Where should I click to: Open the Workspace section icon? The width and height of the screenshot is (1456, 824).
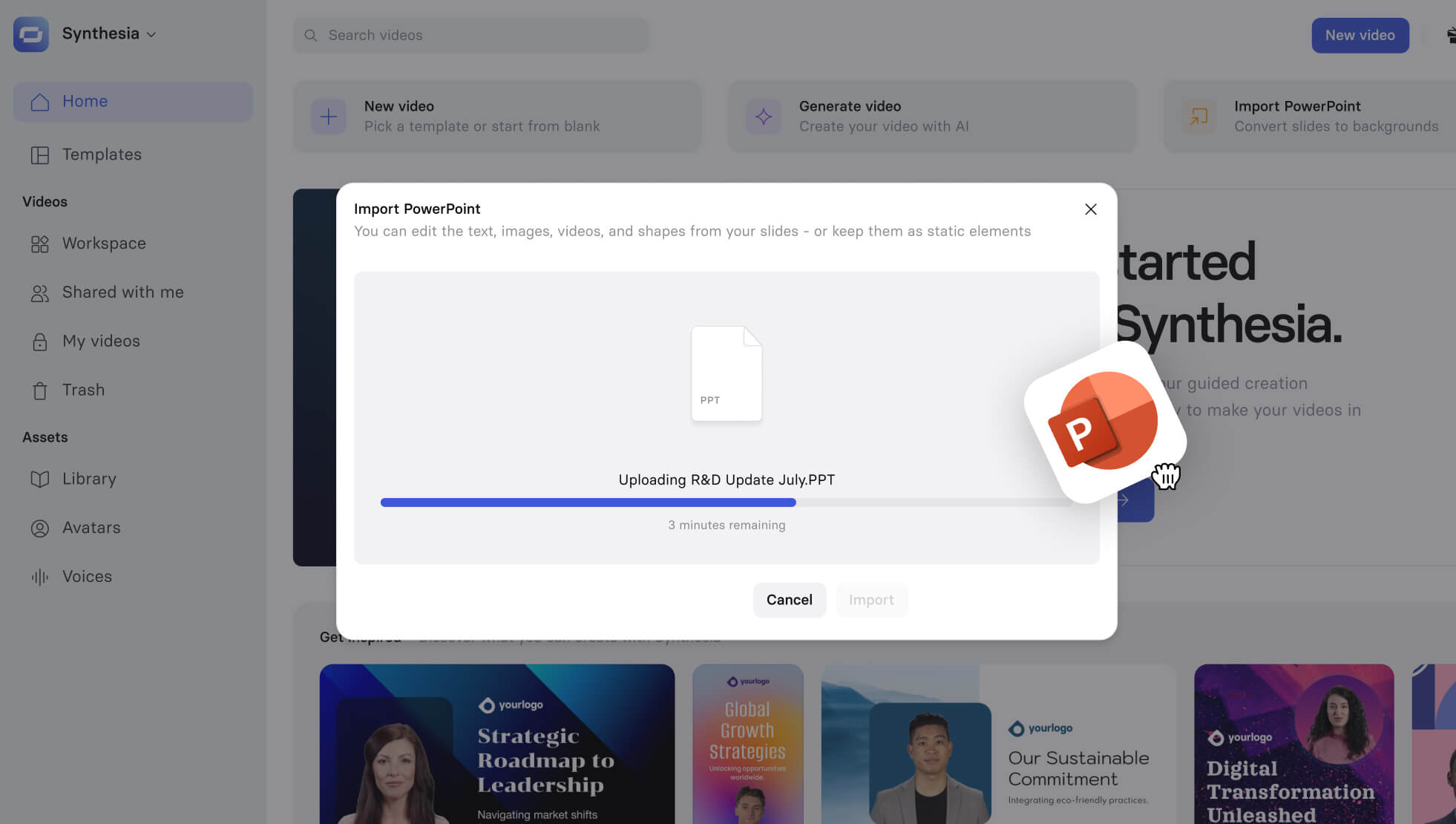39,244
